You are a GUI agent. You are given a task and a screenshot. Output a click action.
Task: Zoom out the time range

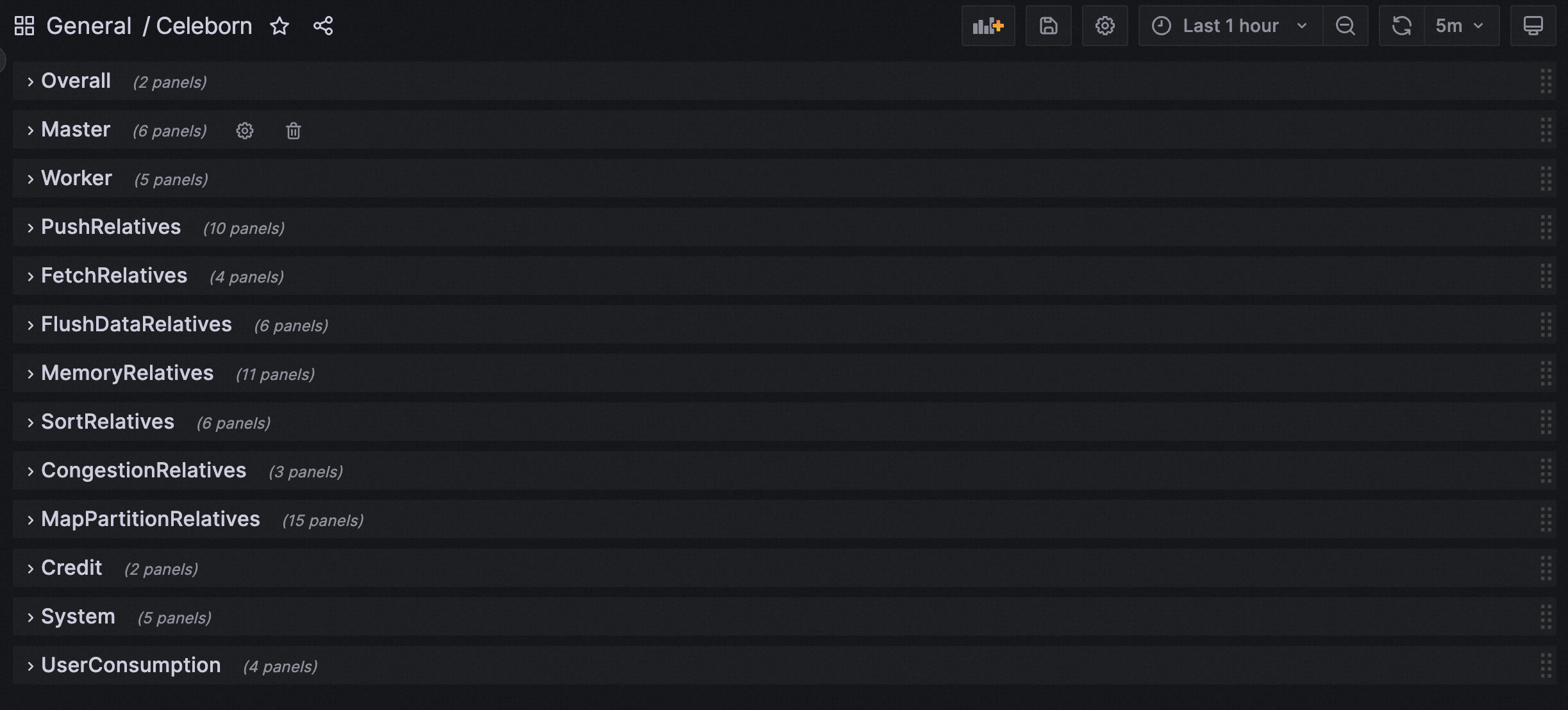(x=1345, y=26)
